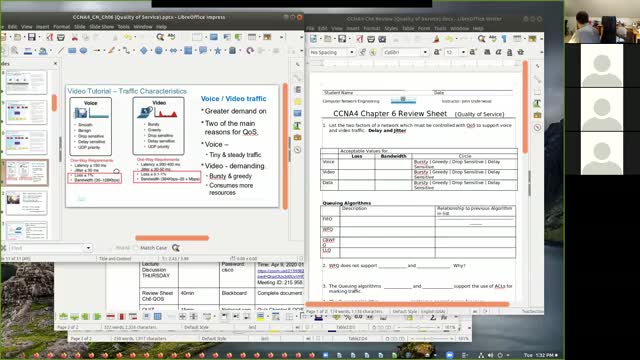The width and height of the screenshot is (640, 360).
Task: Choose the Callout shapes tool
Action: tap(203, 51)
